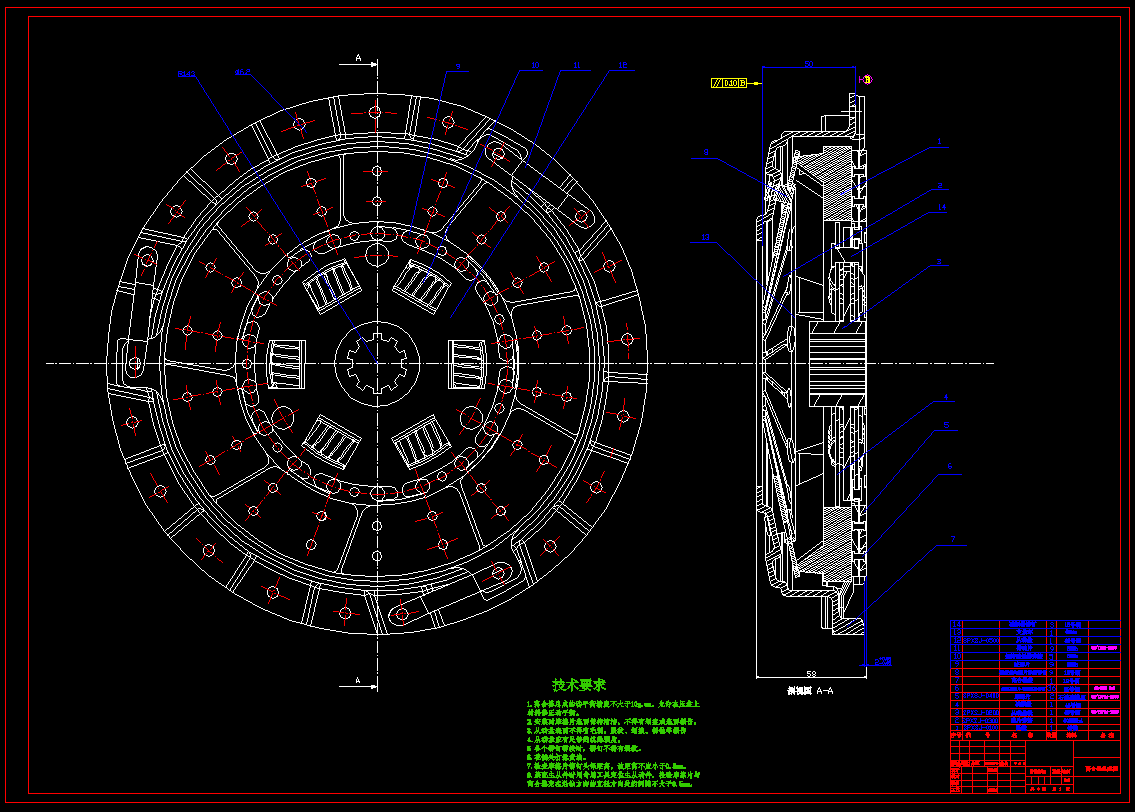Click callout number 11 leader label
The width and height of the screenshot is (1135, 812).
577,65
